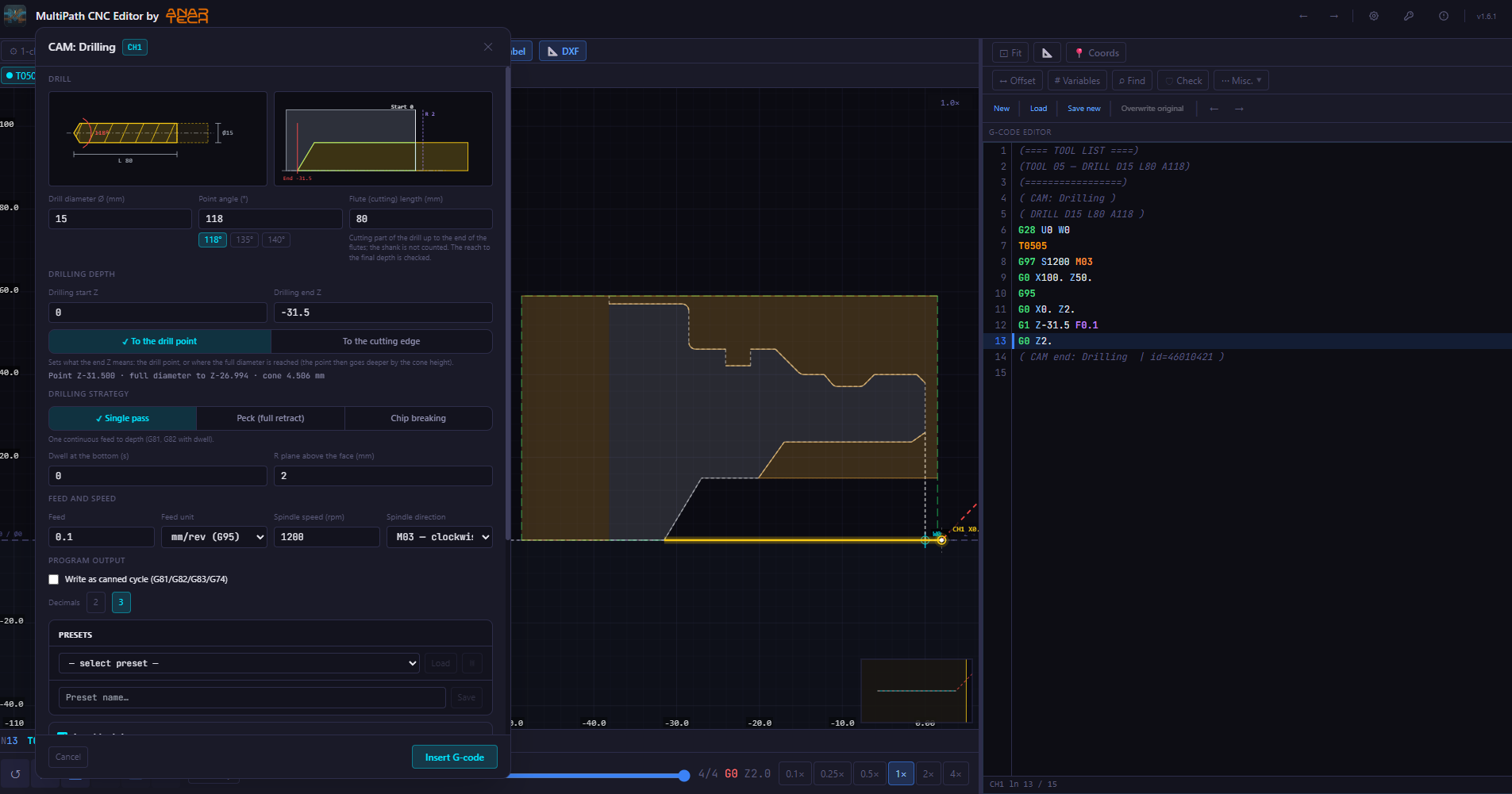Run the Check tool
This screenshot has width=1512, height=794.
1183,81
